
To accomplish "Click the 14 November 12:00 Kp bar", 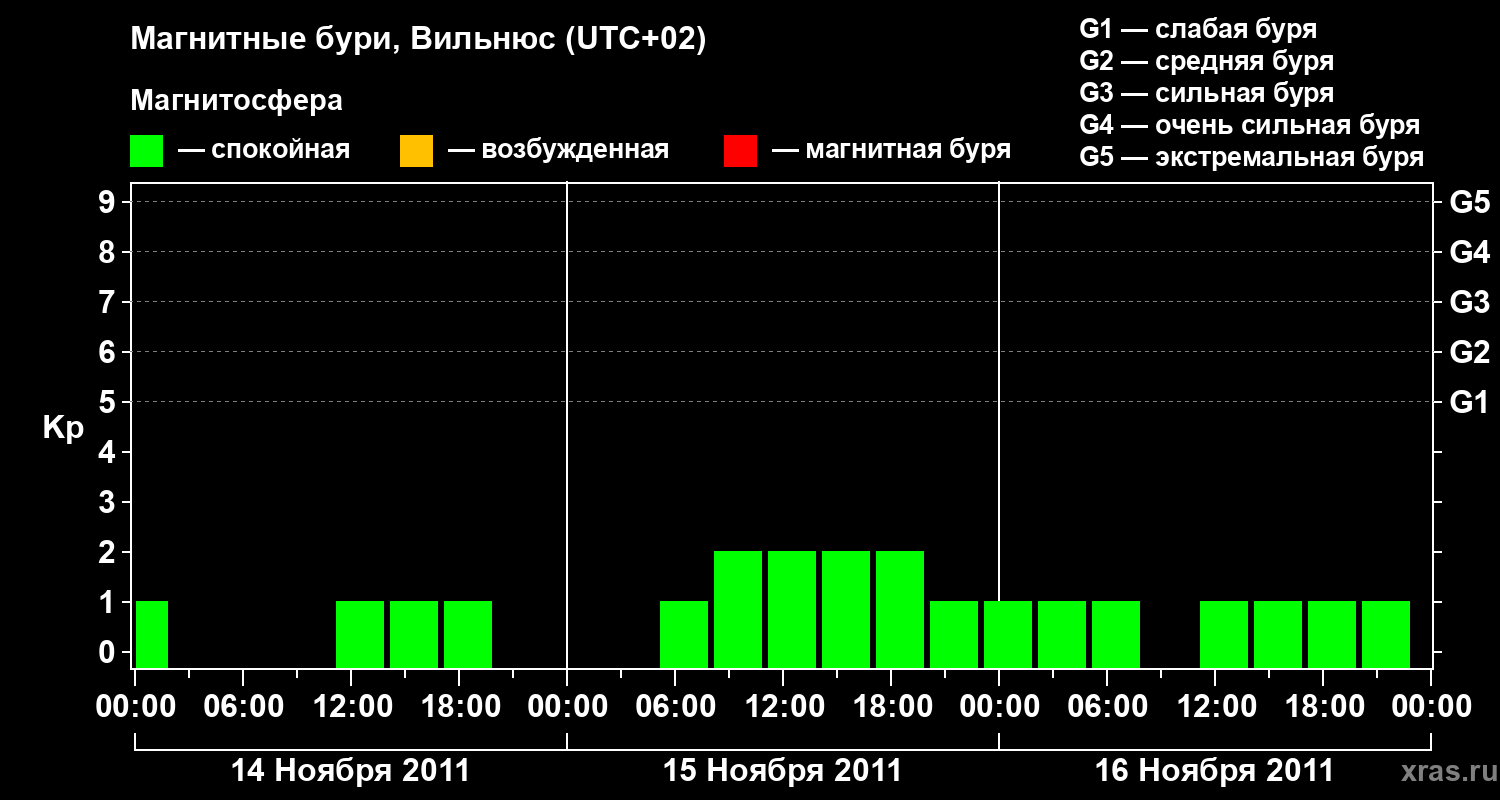I will click(x=360, y=634).
